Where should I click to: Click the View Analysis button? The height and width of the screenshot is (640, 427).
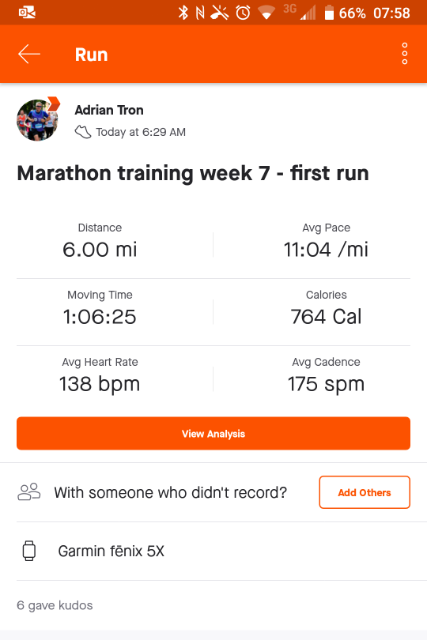(x=214, y=433)
